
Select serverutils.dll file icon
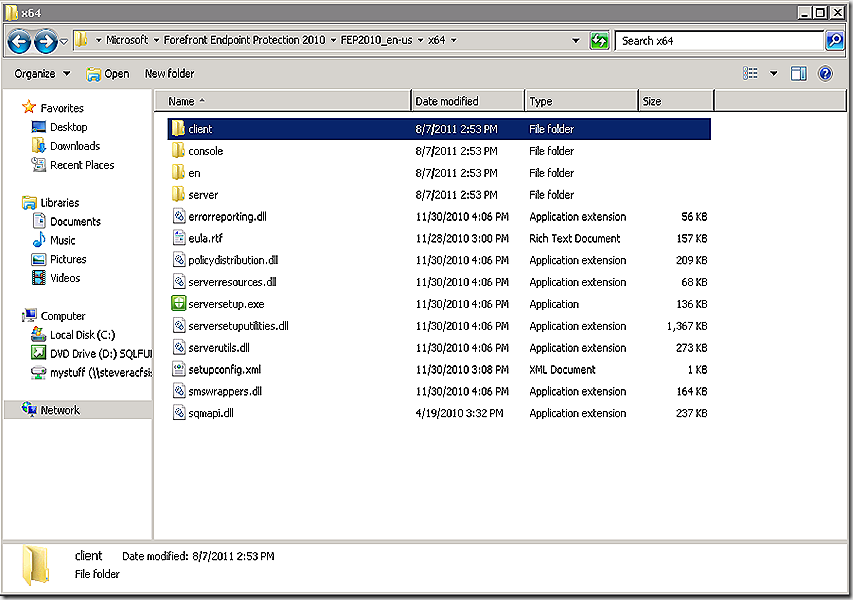point(179,348)
